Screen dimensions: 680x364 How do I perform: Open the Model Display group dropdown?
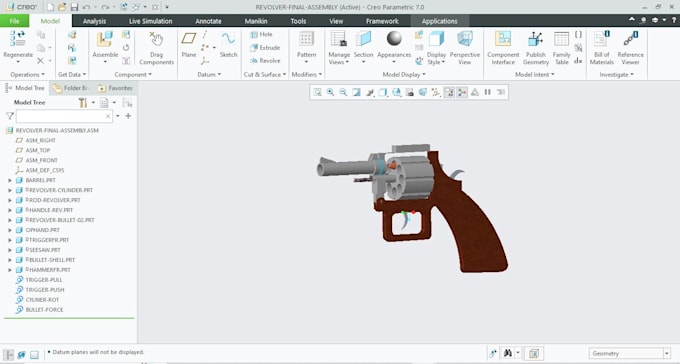tap(404, 75)
